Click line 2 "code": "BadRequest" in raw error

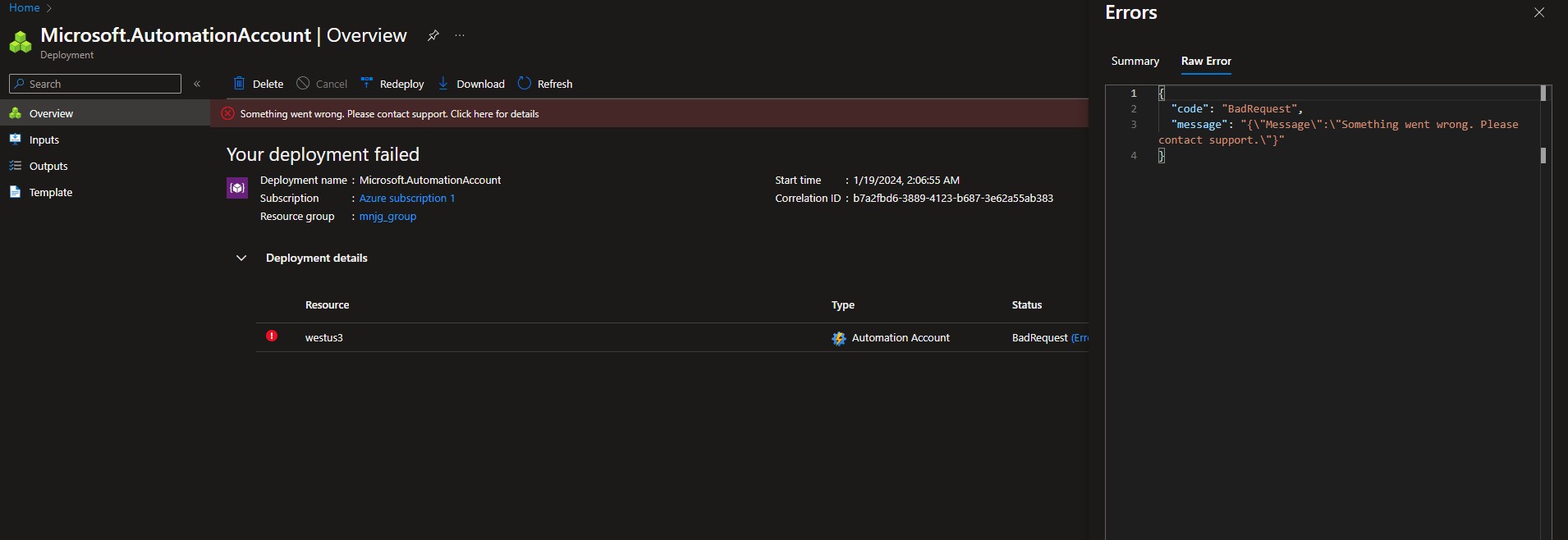click(1236, 108)
